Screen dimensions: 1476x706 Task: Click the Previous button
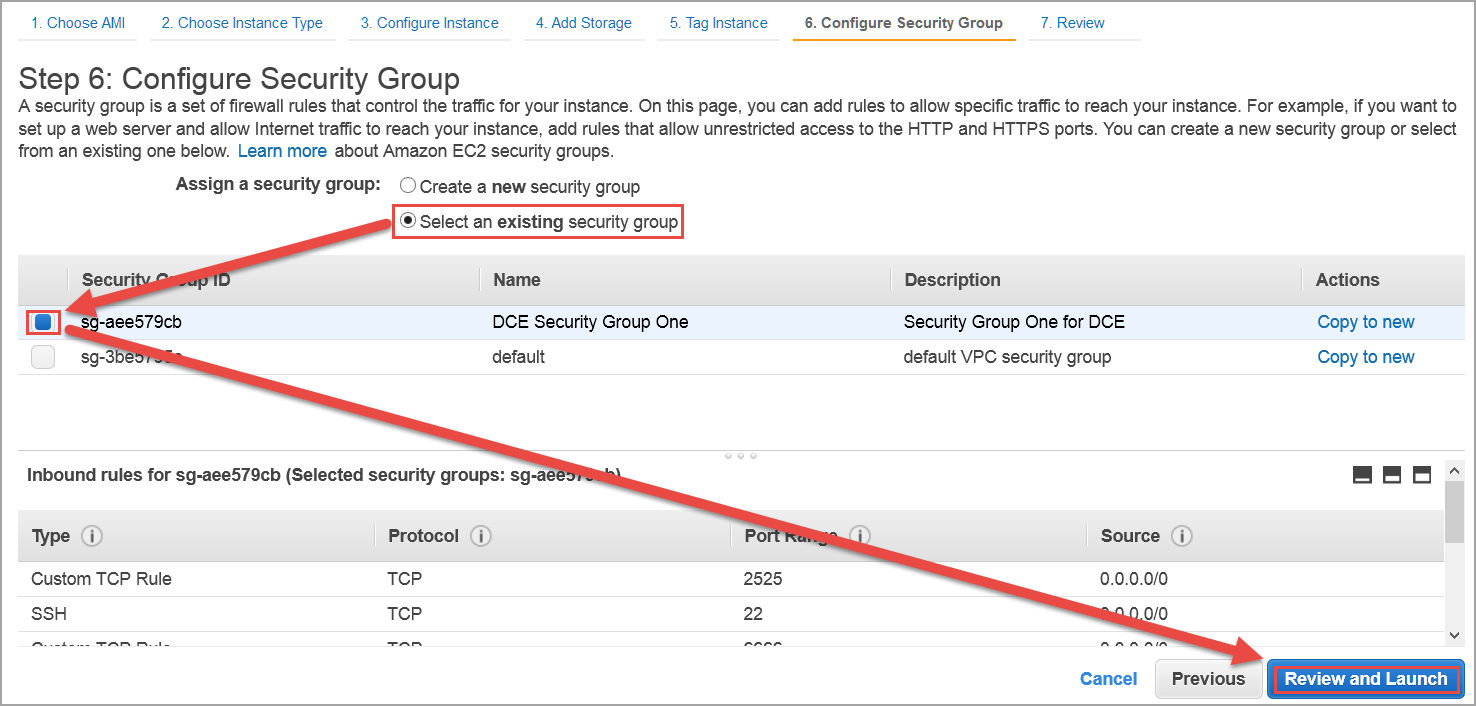coord(1208,679)
